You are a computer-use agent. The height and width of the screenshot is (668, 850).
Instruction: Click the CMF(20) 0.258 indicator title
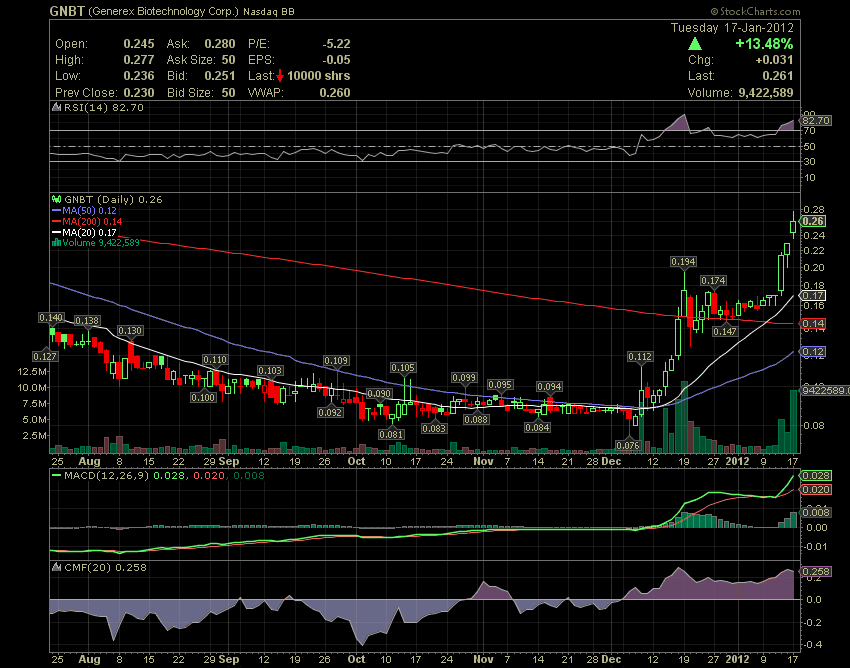coord(105,567)
